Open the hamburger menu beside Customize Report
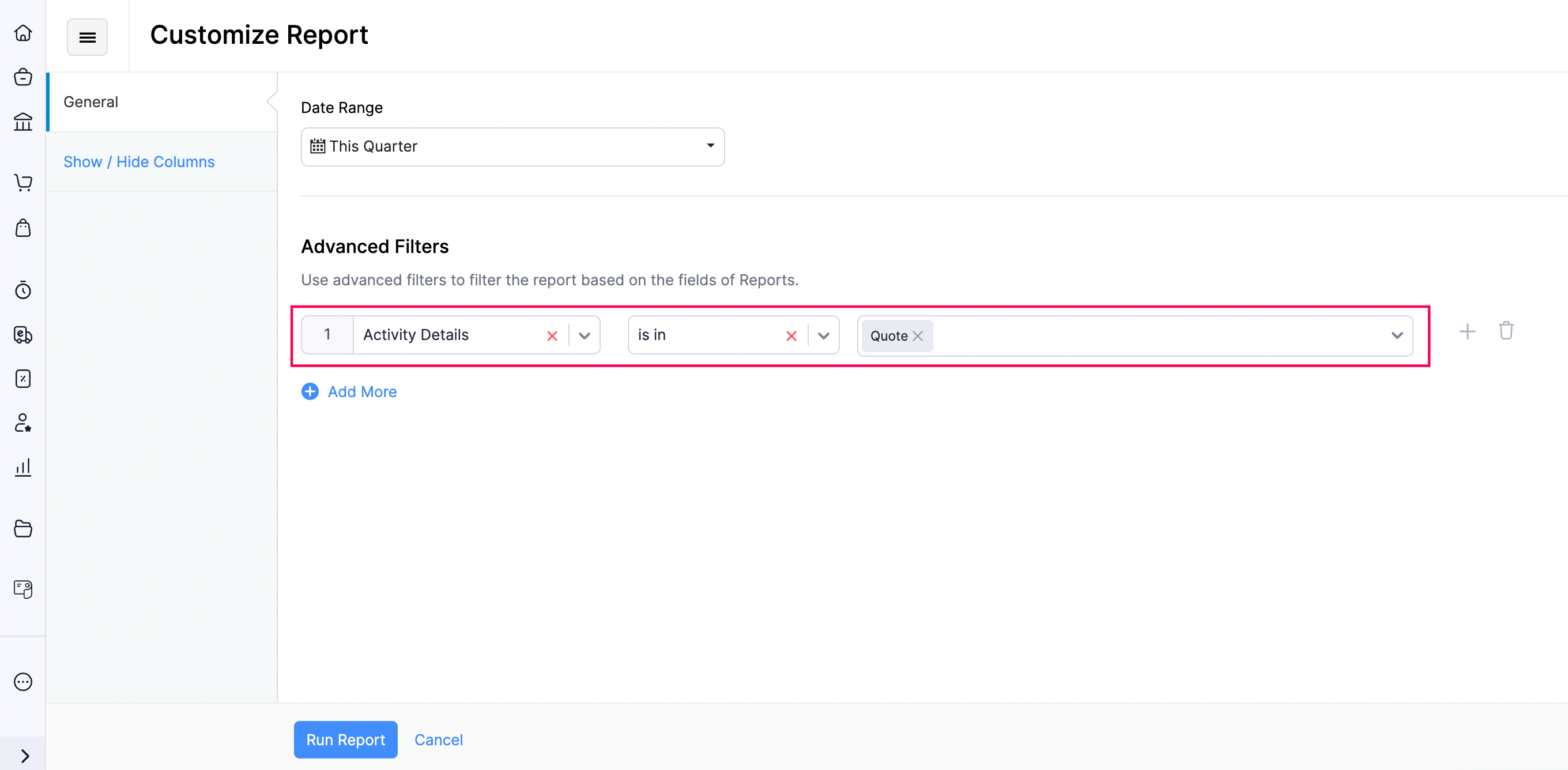The width and height of the screenshot is (1568, 770). tap(87, 37)
